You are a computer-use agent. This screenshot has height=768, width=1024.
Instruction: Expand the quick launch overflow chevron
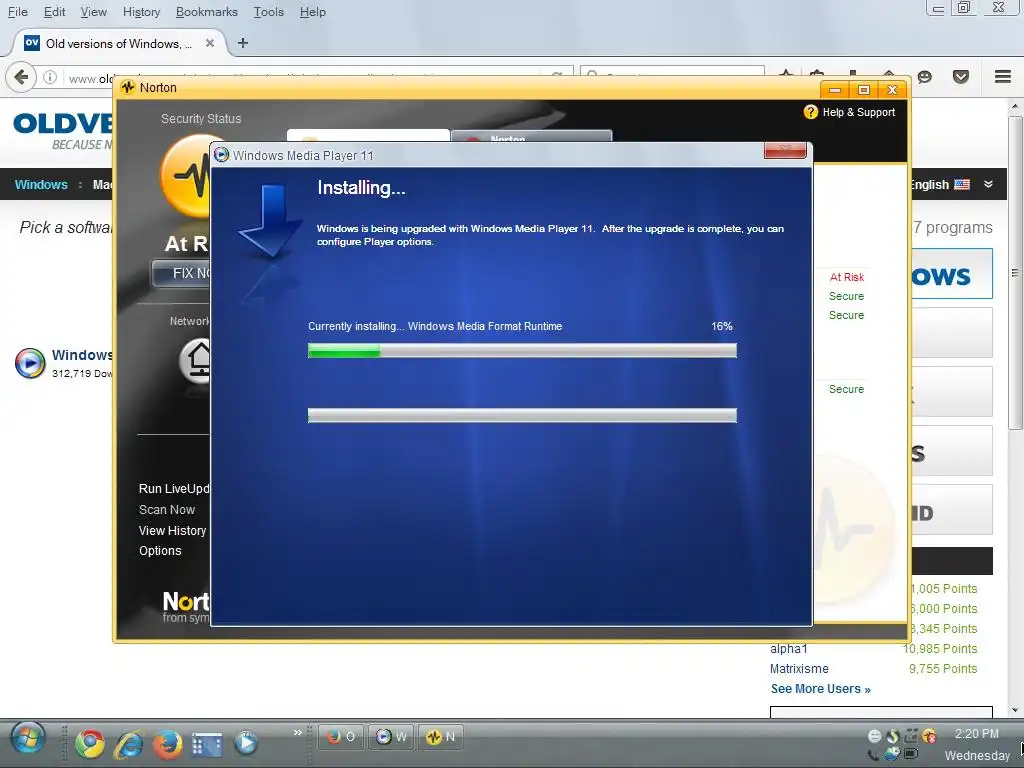coord(298,732)
